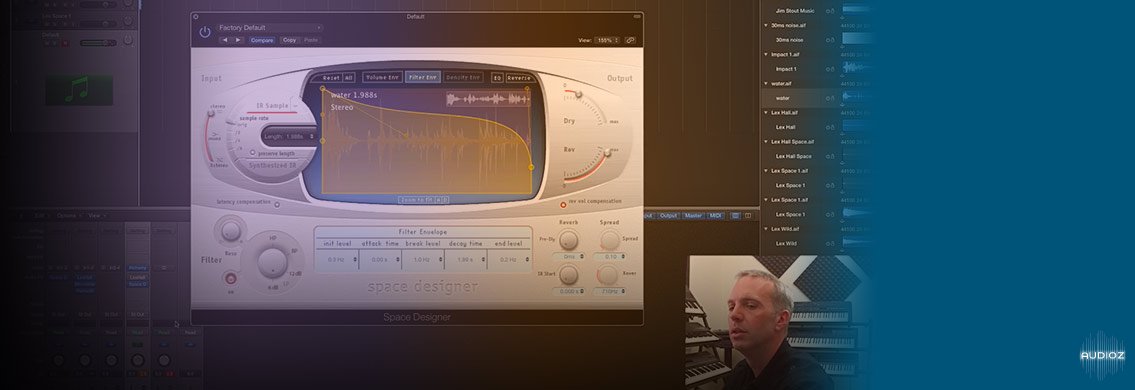The height and width of the screenshot is (390, 1135).
Task: Click the Dry output level slider handle
Action: 578,94
